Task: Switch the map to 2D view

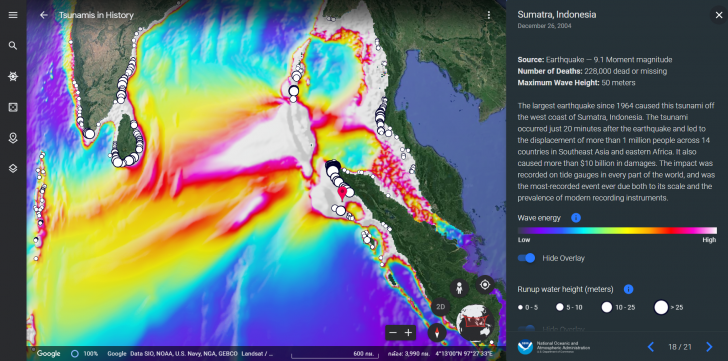Action: click(441, 307)
